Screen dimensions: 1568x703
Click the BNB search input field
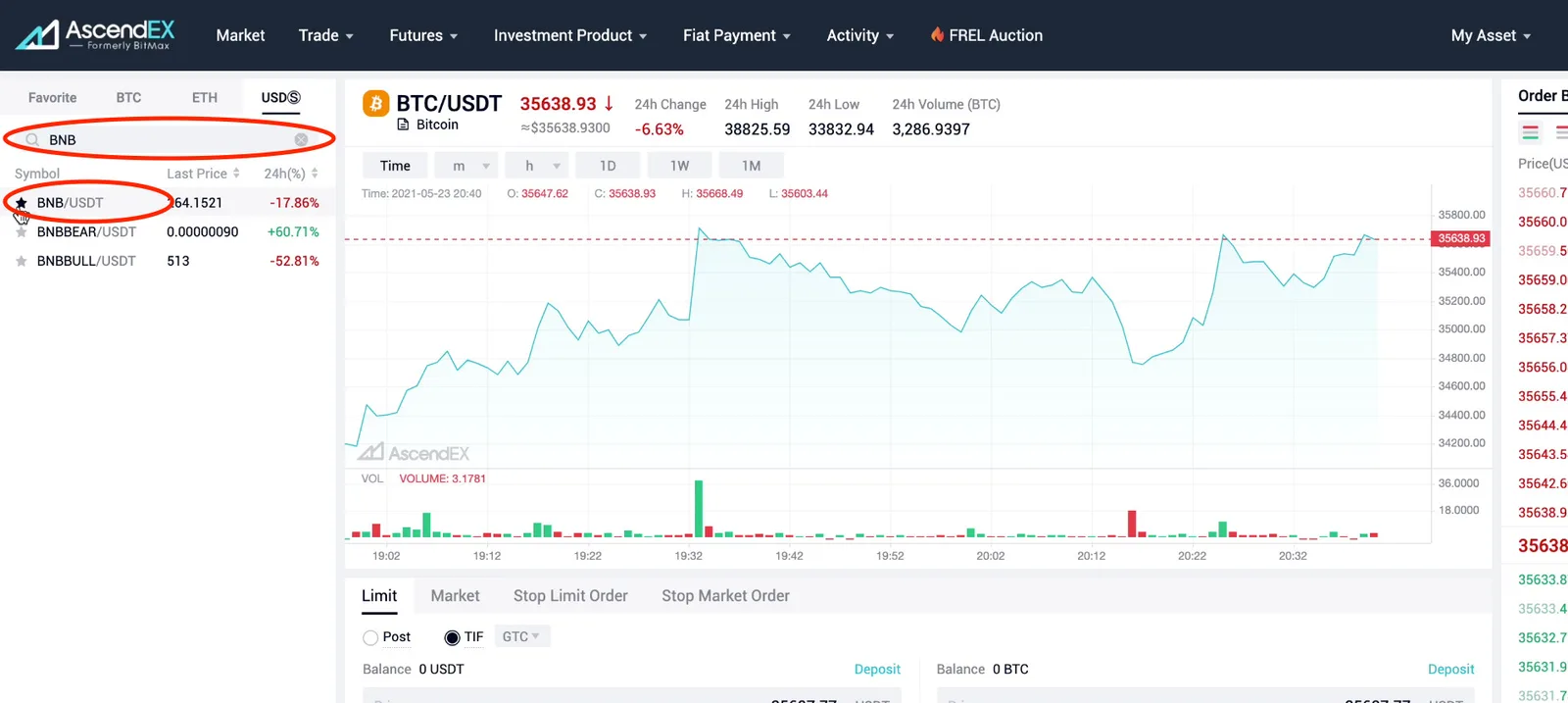167,140
